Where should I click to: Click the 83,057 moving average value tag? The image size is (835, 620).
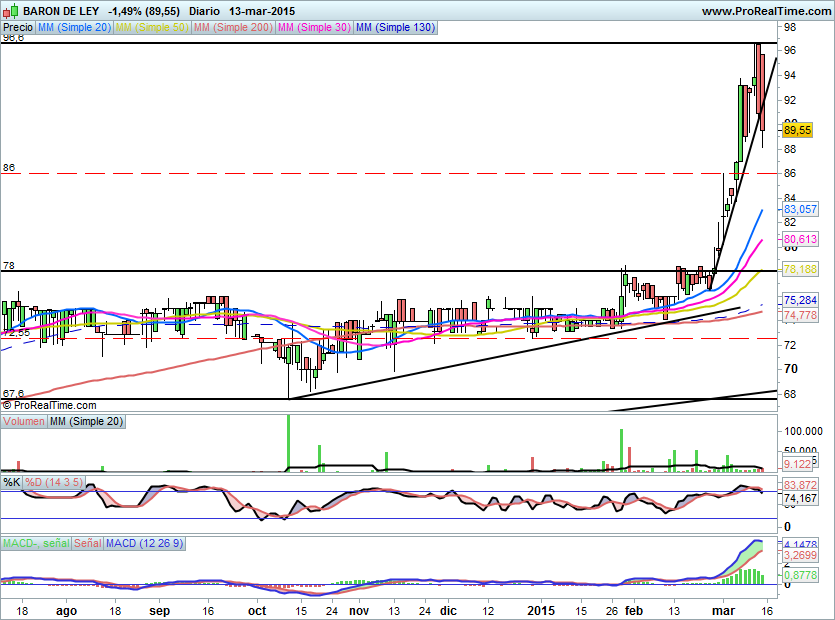[801, 209]
